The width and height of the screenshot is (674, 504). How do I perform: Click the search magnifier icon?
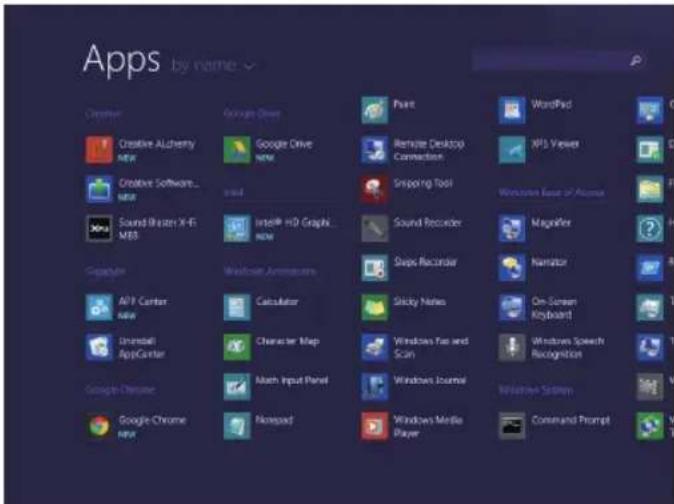tap(636, 61)
